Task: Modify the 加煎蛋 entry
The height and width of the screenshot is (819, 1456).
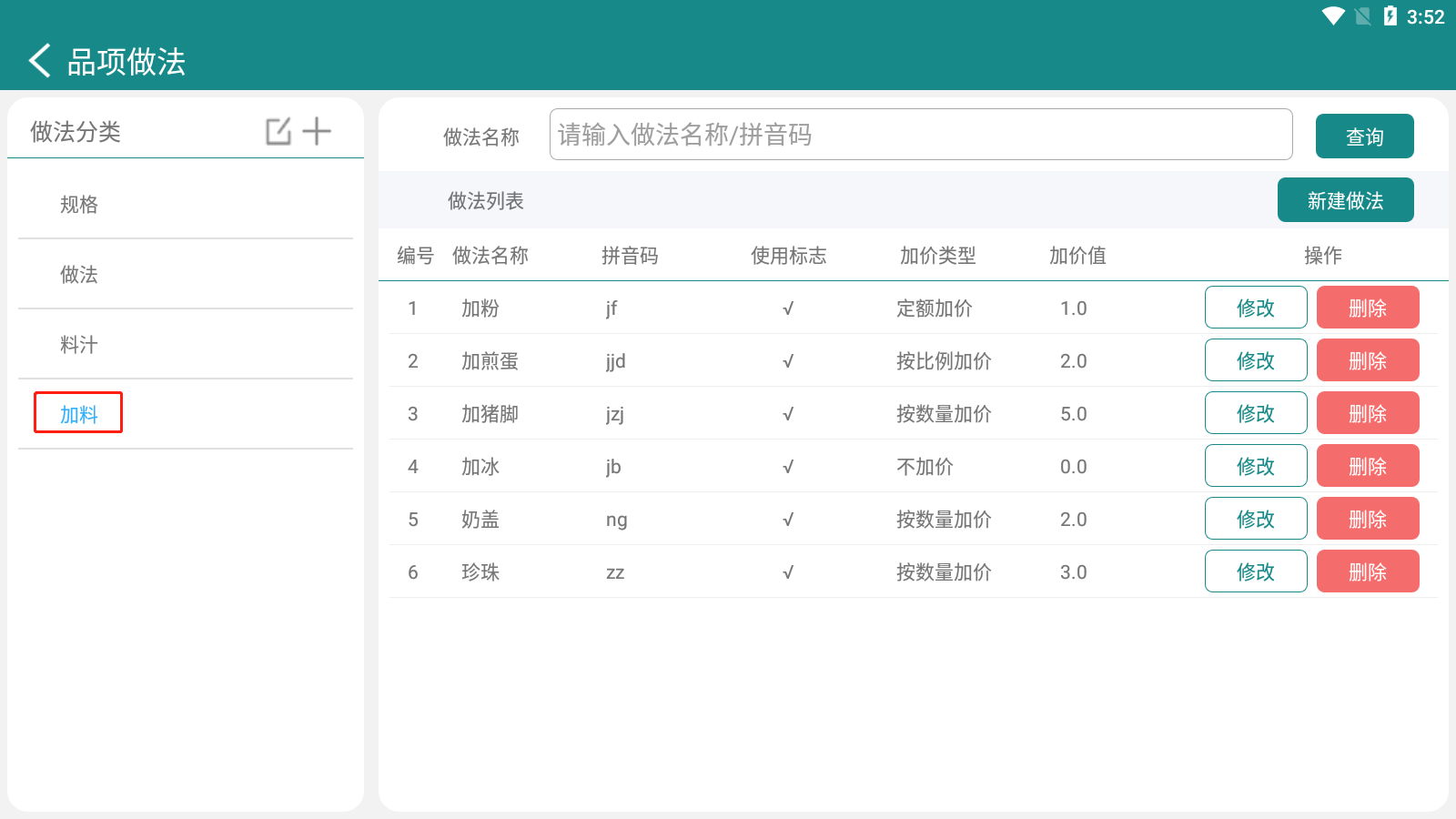Action: 1255,360
